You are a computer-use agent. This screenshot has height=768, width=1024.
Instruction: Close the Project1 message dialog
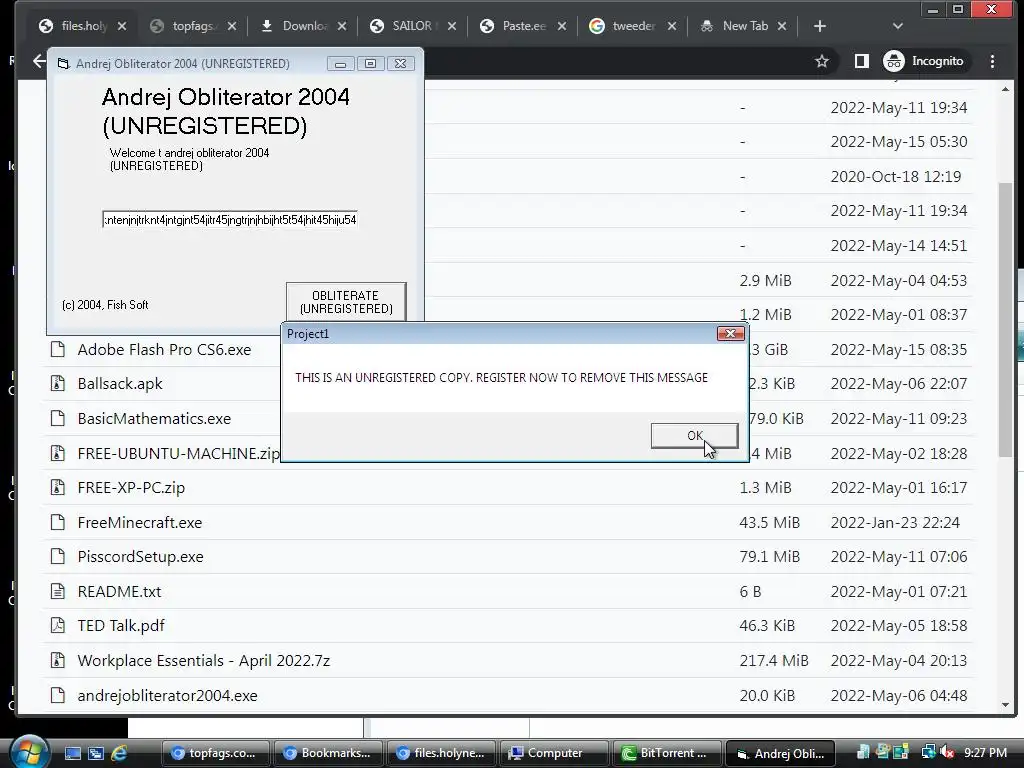coord(730,334)
